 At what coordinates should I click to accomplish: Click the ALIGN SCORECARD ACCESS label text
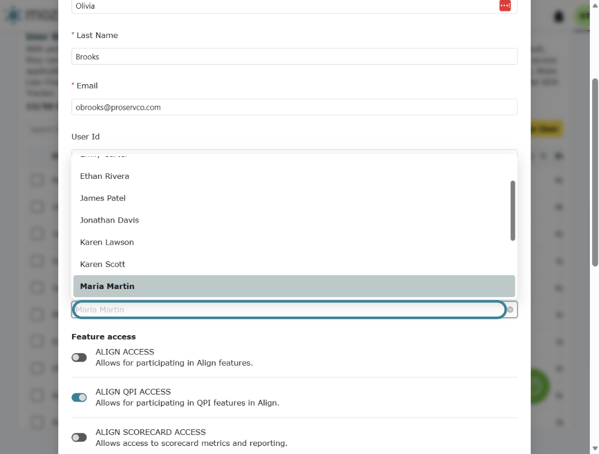pos(151,432)
